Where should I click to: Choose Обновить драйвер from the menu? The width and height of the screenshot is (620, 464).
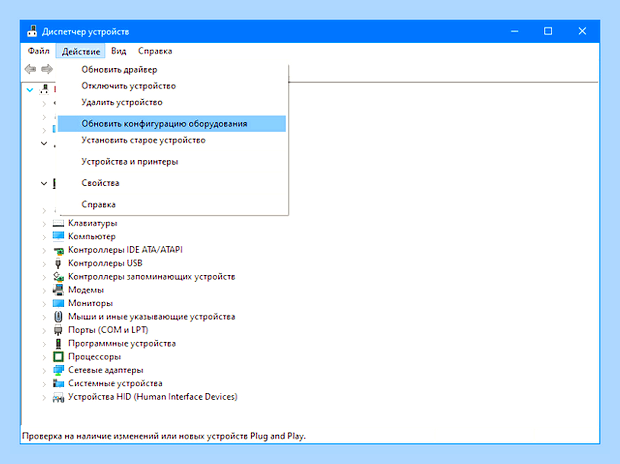[x=172, y=70]
